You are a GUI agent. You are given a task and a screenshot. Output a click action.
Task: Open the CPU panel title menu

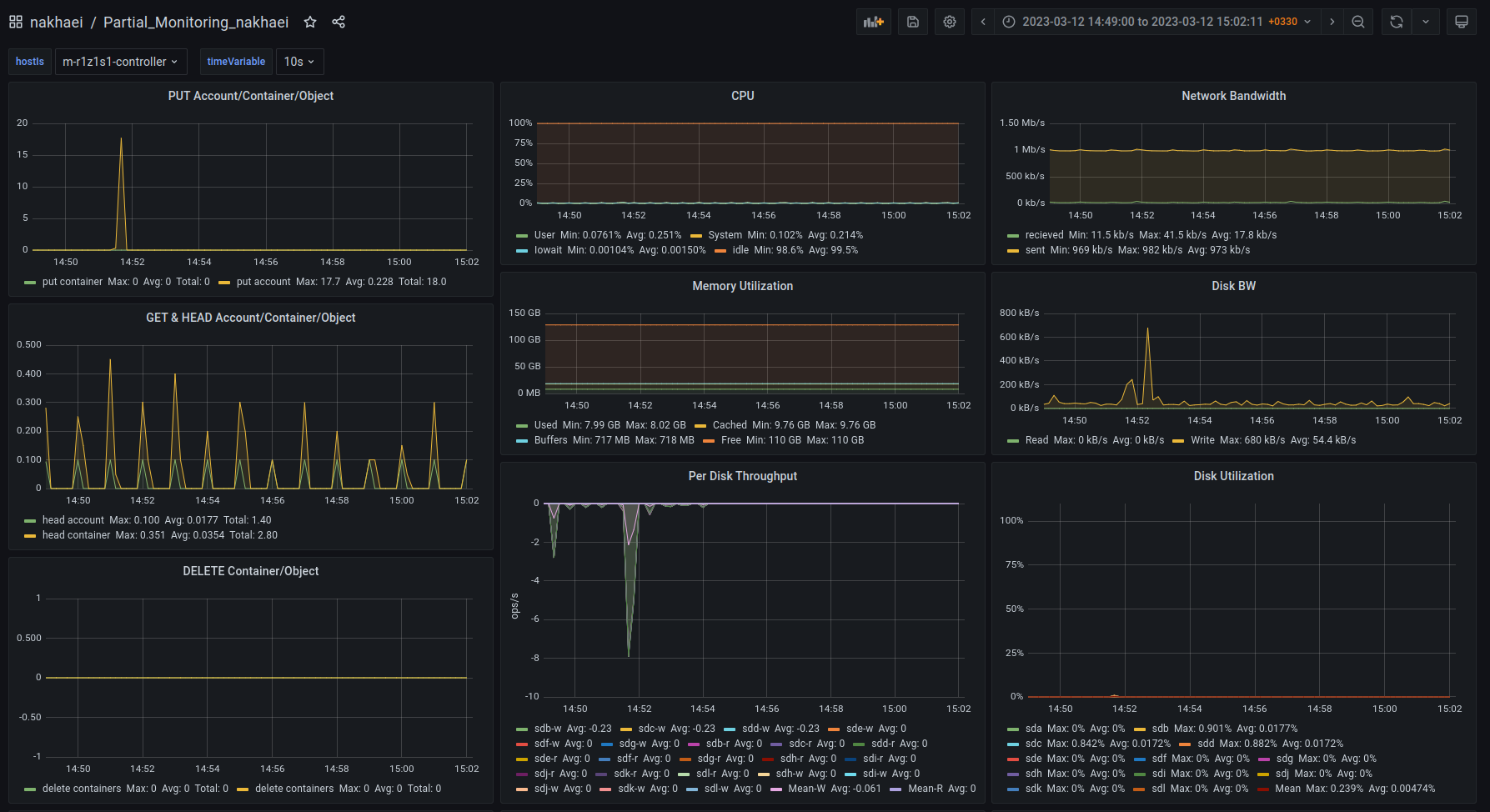[742, 96]
